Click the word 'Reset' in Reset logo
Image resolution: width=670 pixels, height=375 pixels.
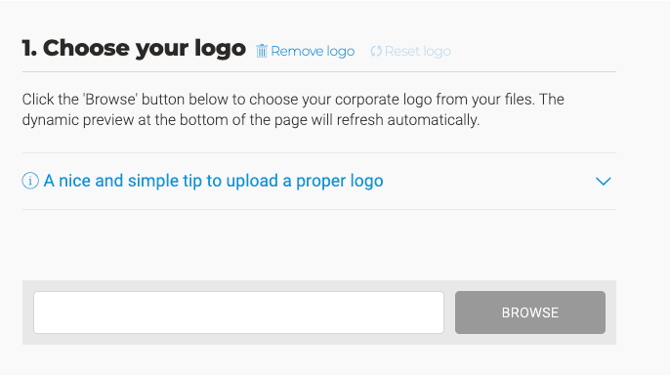click(x=402, y=51)
